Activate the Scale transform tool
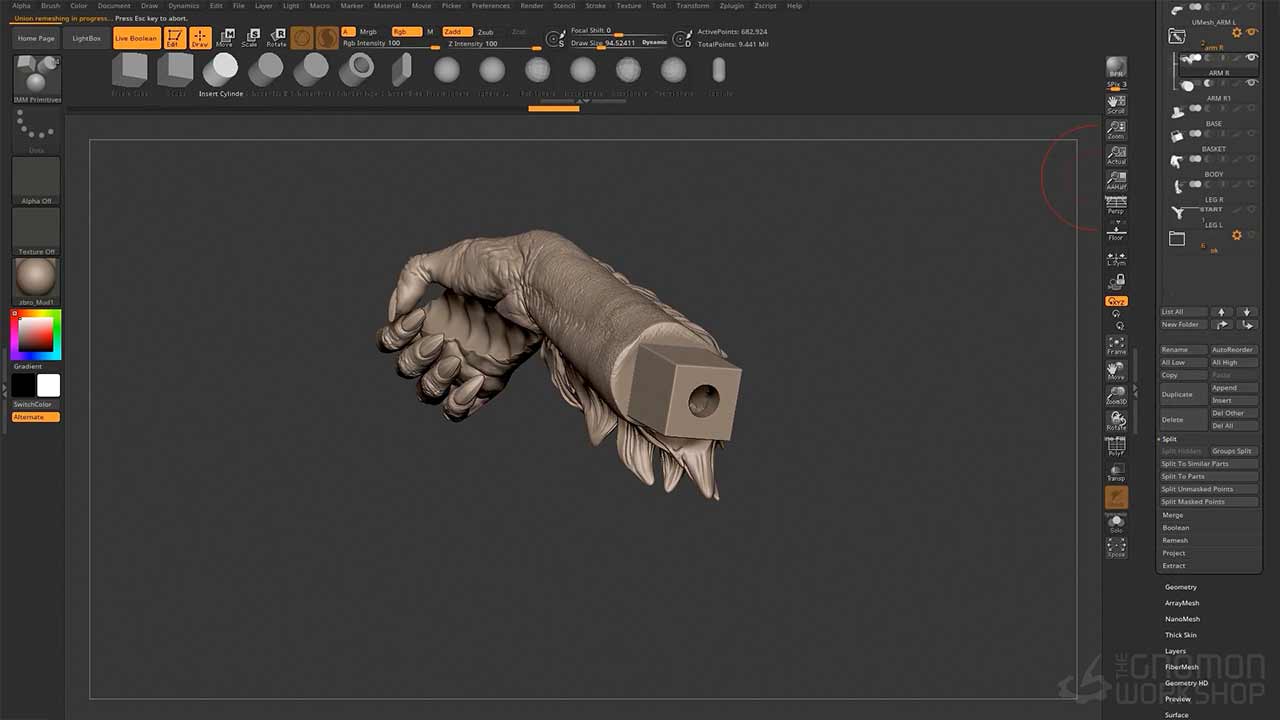This screenshot has width=1280, height=720. click(x=251, y=38)
